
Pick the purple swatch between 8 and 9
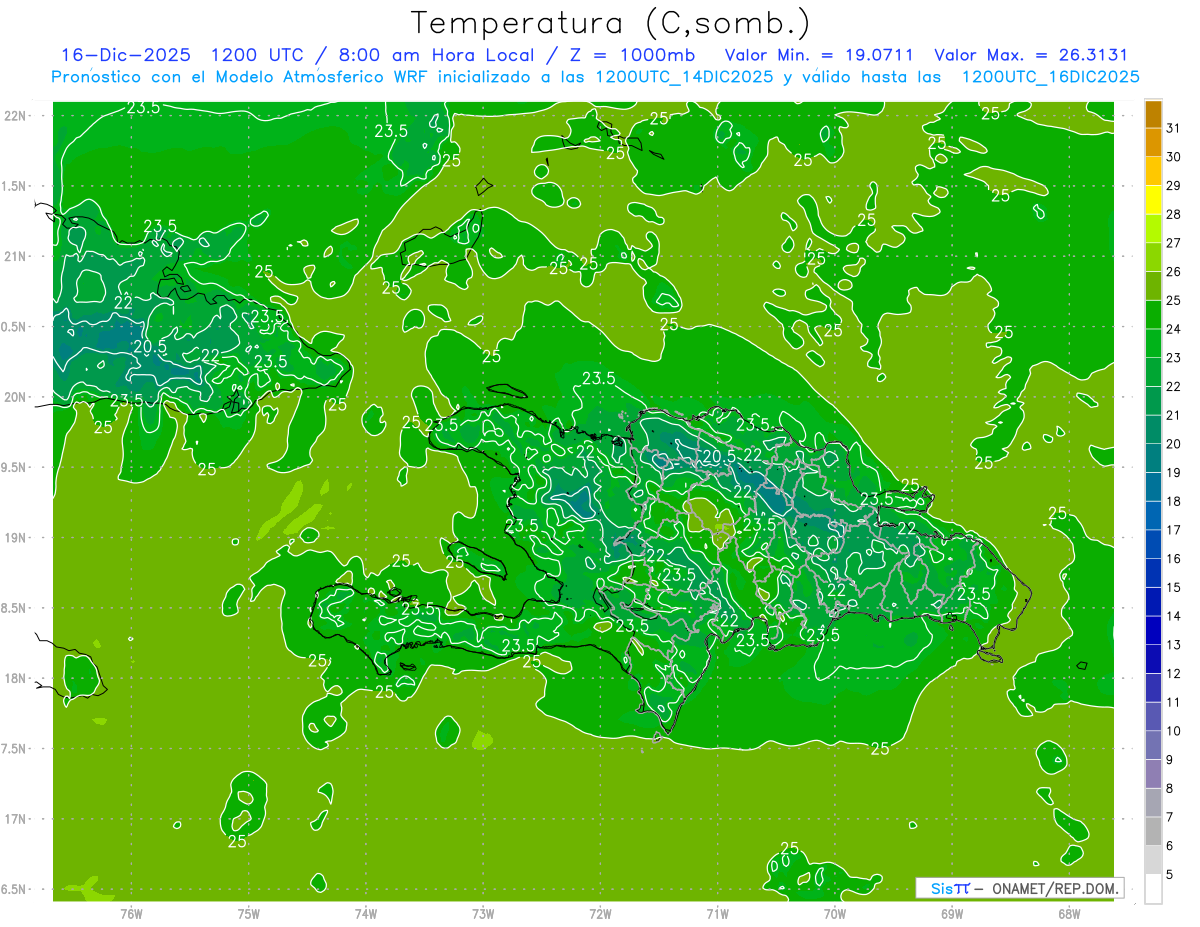pos(1153,774)
